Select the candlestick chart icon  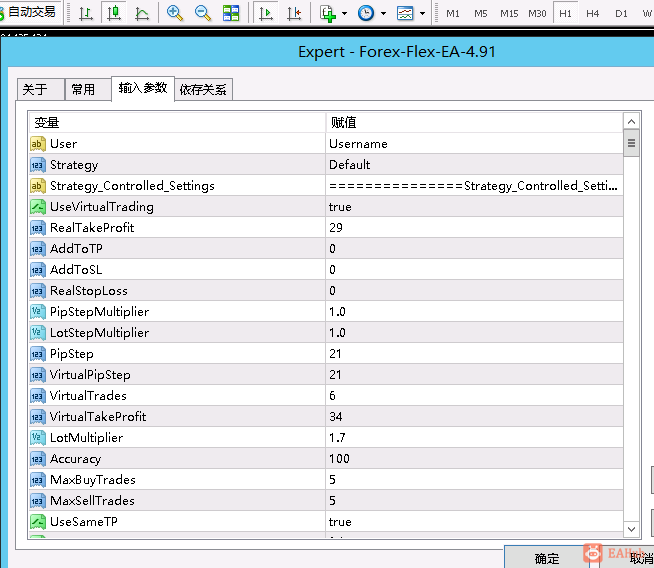[113, 13]
